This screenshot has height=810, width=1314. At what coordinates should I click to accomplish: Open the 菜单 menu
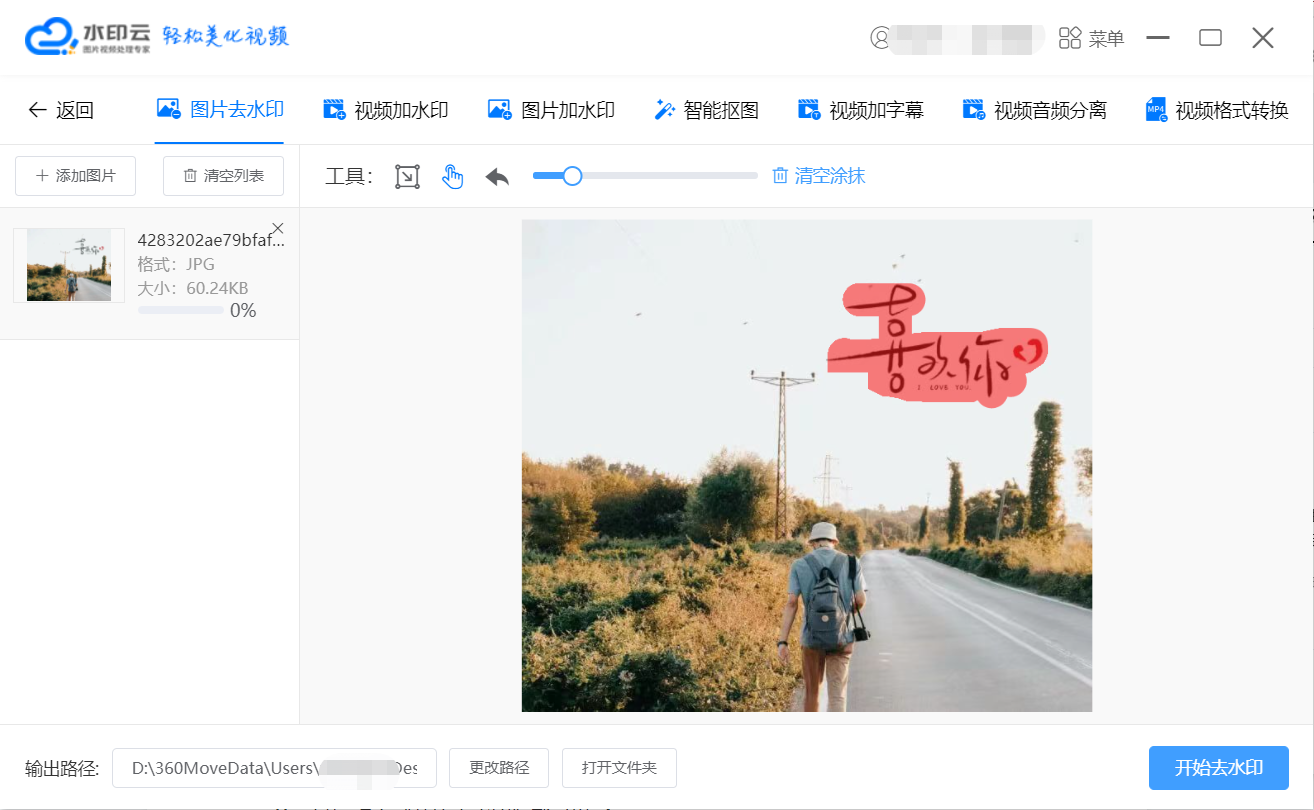[x=1092, y=38]
